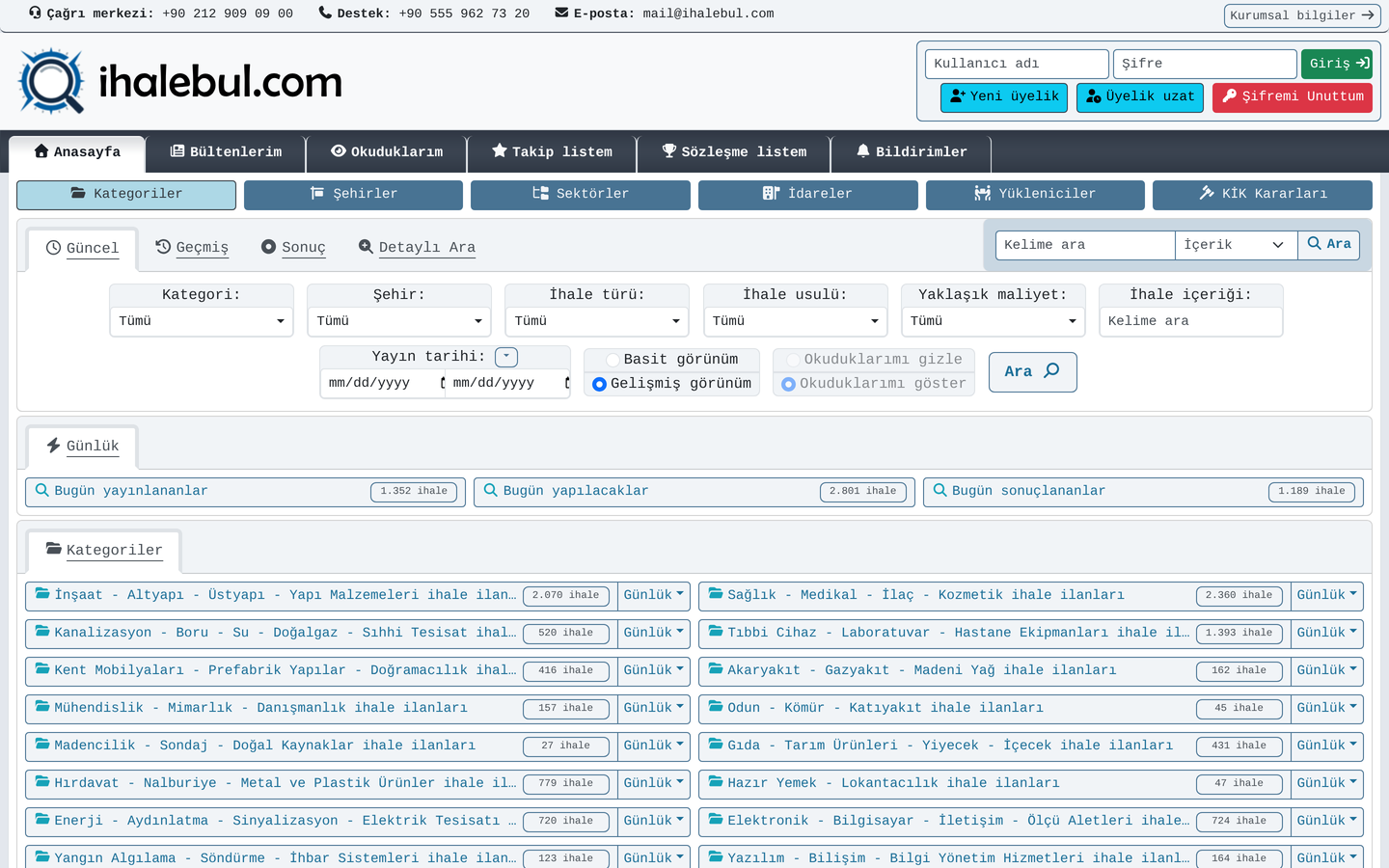The height and width of the screenshot is (868, 1389).
Task: Expand Günlük dropdown for Odun - Kömür row
Action: click(1327, 709)
